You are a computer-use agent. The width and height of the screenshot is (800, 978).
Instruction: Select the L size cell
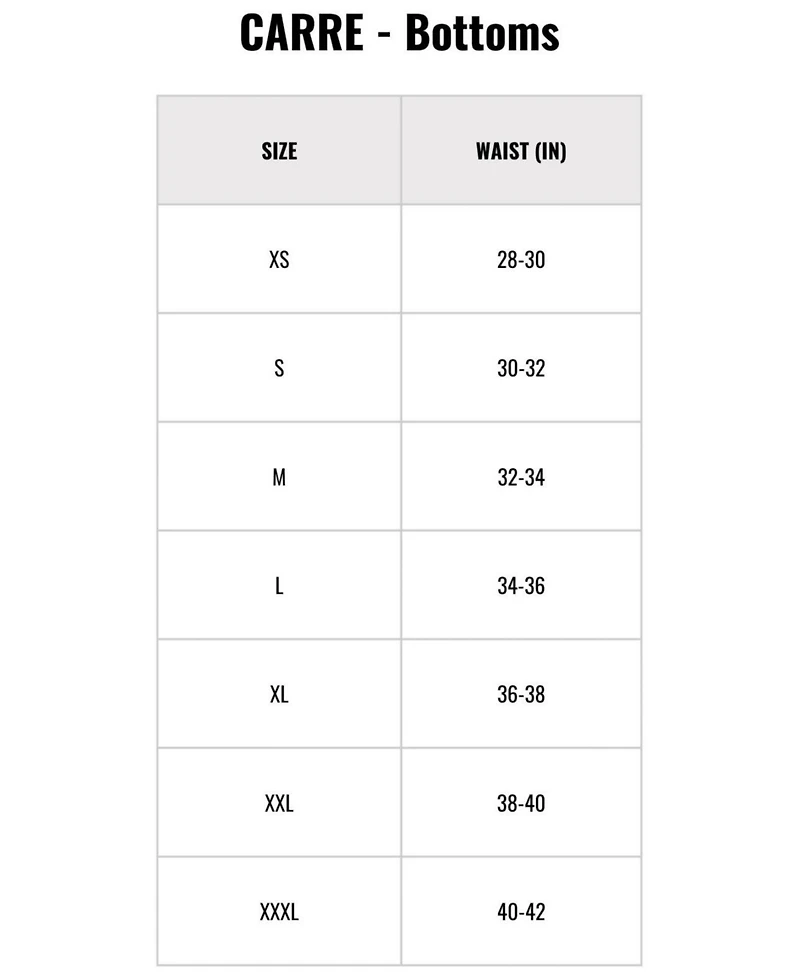point(279,586)
